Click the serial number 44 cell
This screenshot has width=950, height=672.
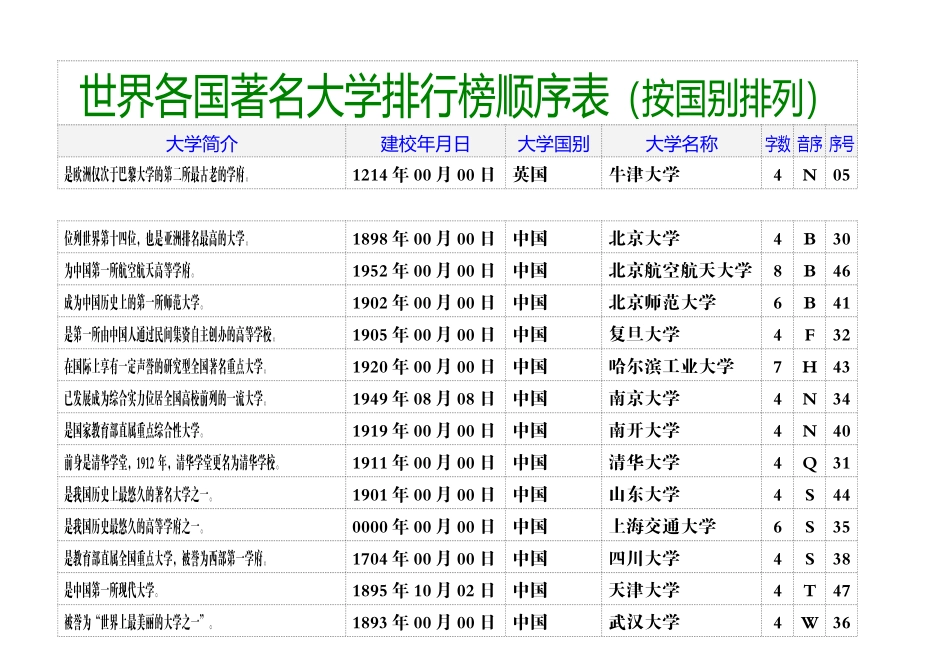coord(842,495)
